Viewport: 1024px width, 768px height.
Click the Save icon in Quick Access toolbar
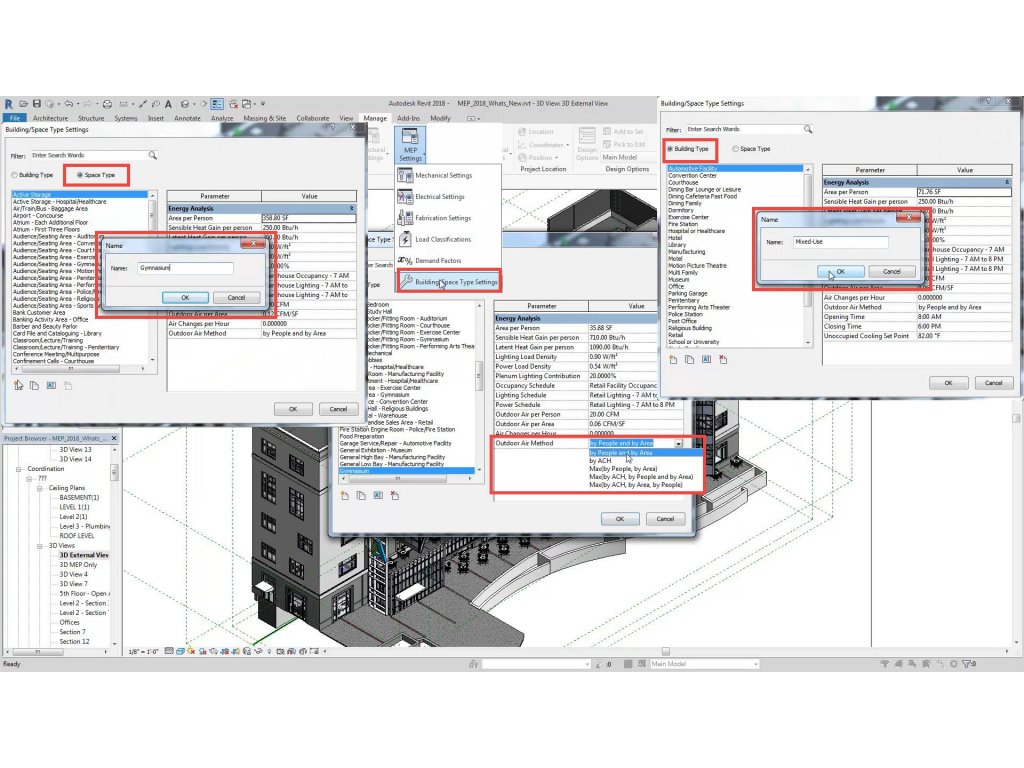[37, 104]
